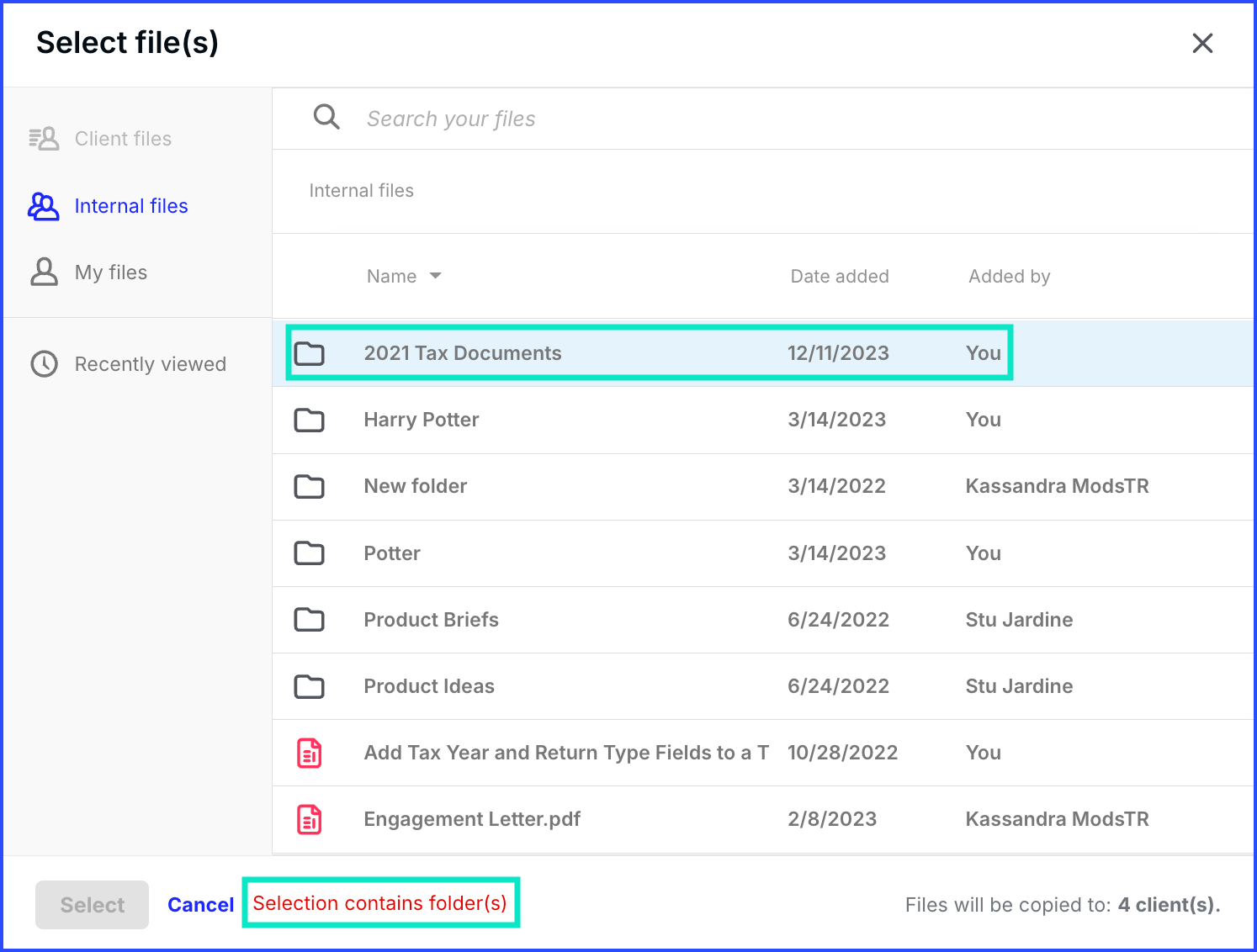Sort by Name column arrow
This screenshot has width=1257, height=952.
pos(435,276)
